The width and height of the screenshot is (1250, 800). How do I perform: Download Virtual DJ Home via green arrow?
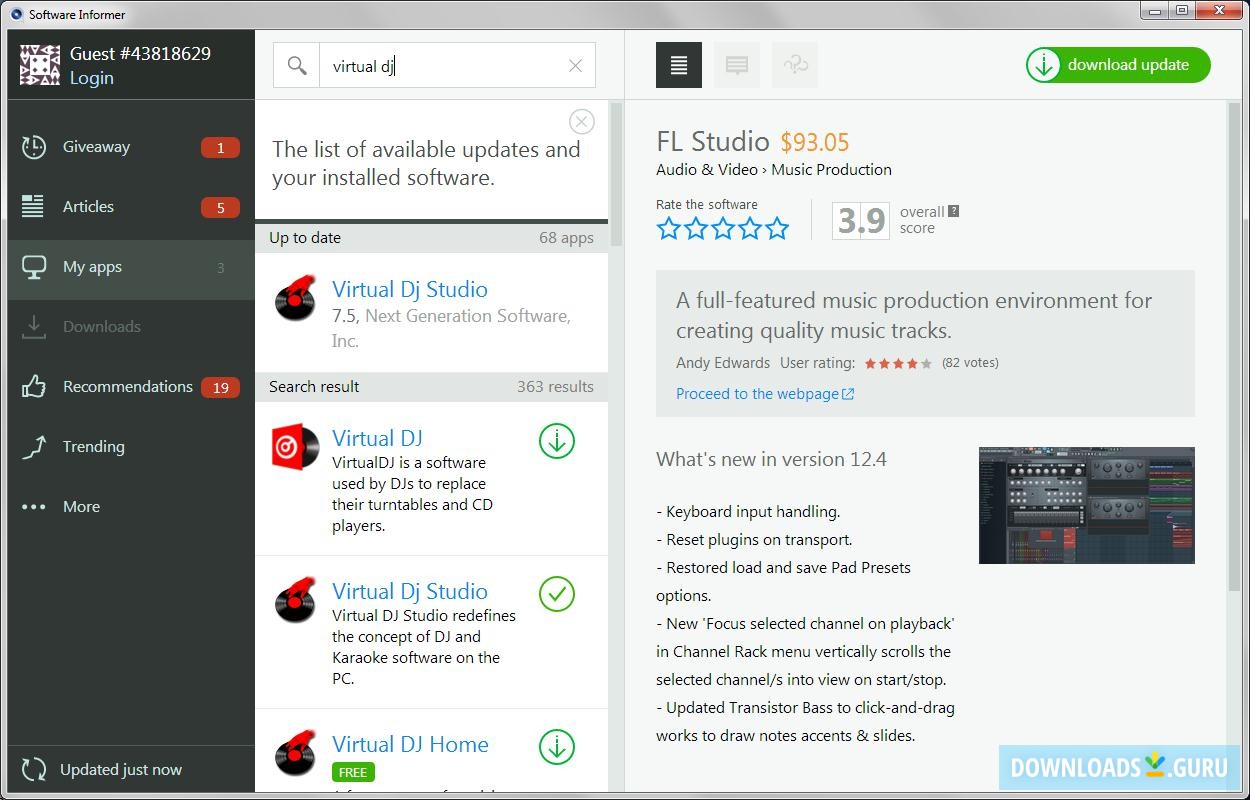pyautogui.click(x=557, y=747)
